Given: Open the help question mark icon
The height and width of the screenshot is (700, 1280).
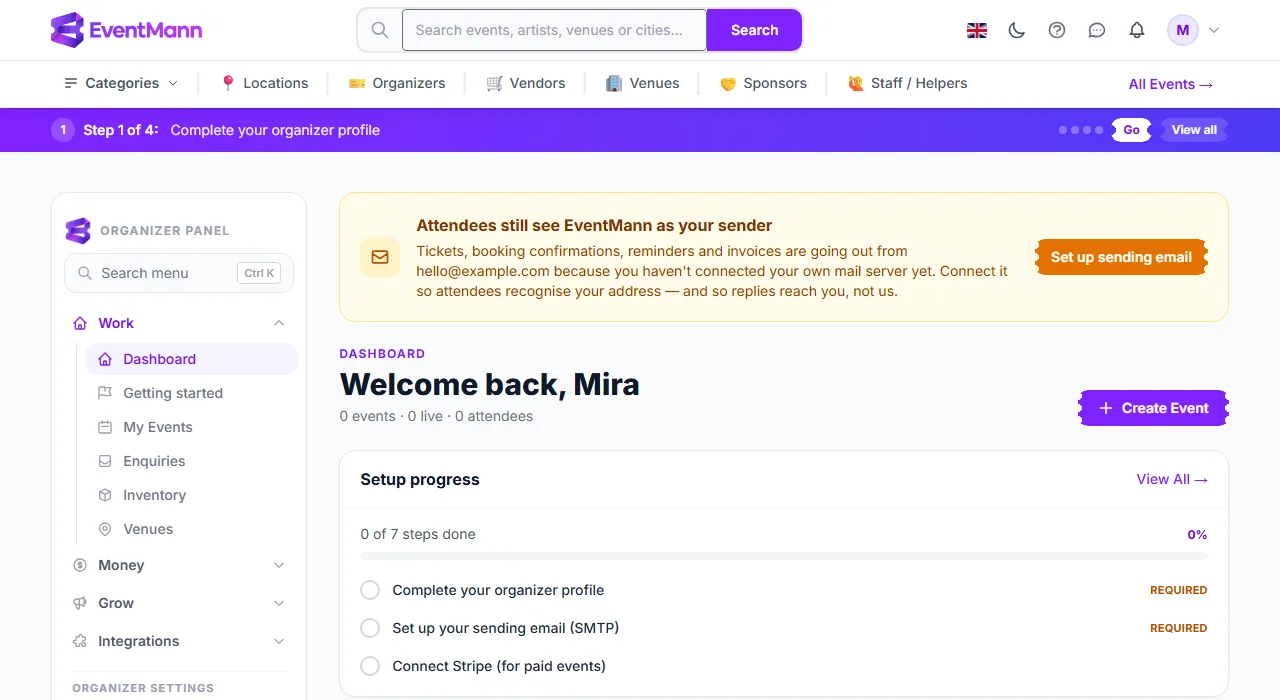Looking at the screenshot, I should (x=1057, y=30).
